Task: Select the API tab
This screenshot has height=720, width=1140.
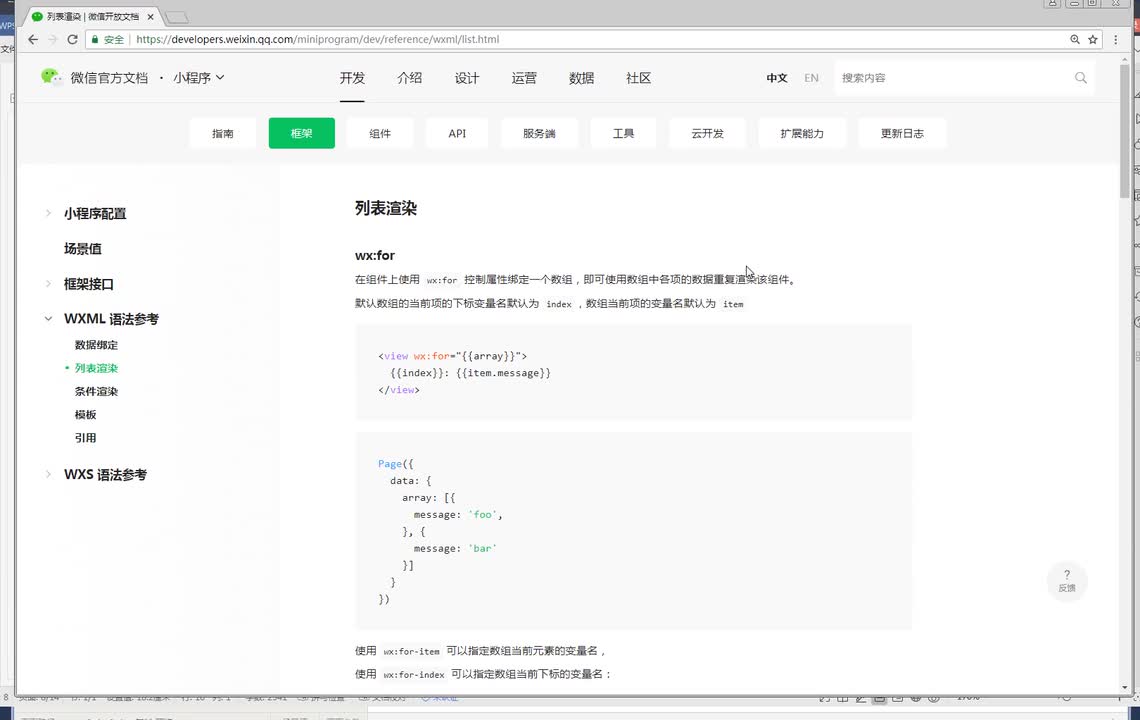Action: click(x=457, y=133)
